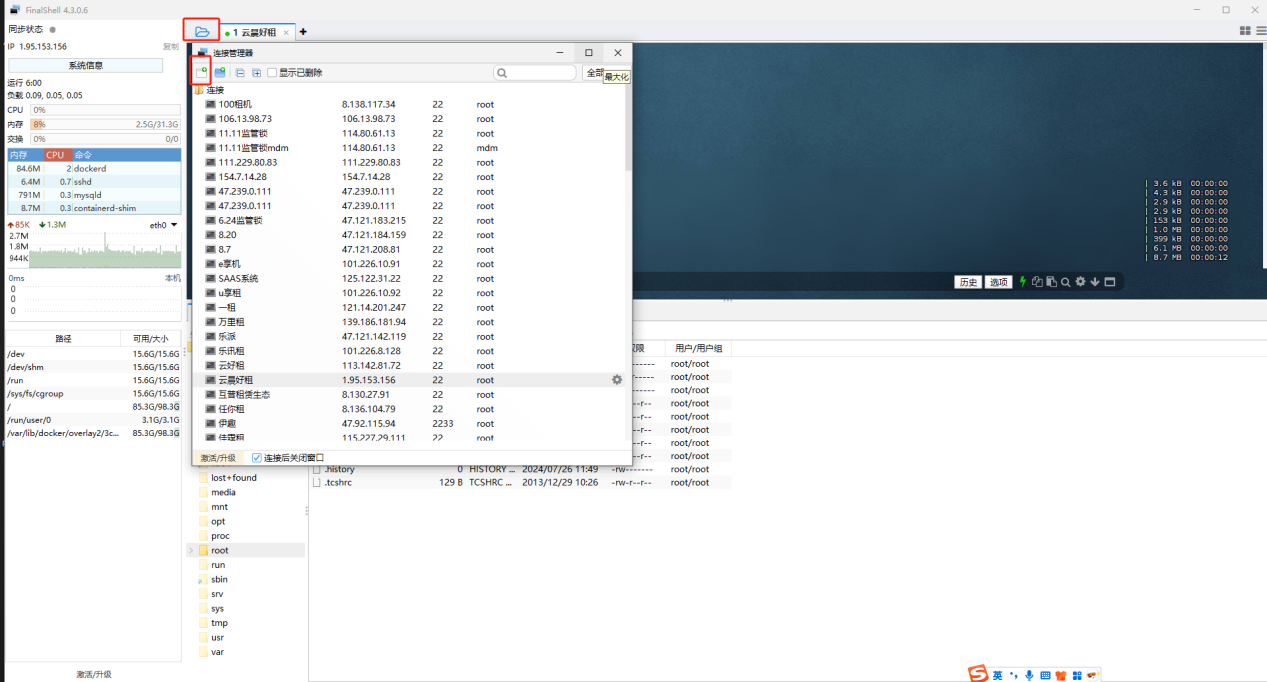Click server icon of 100租机 row

click(210, 104)
